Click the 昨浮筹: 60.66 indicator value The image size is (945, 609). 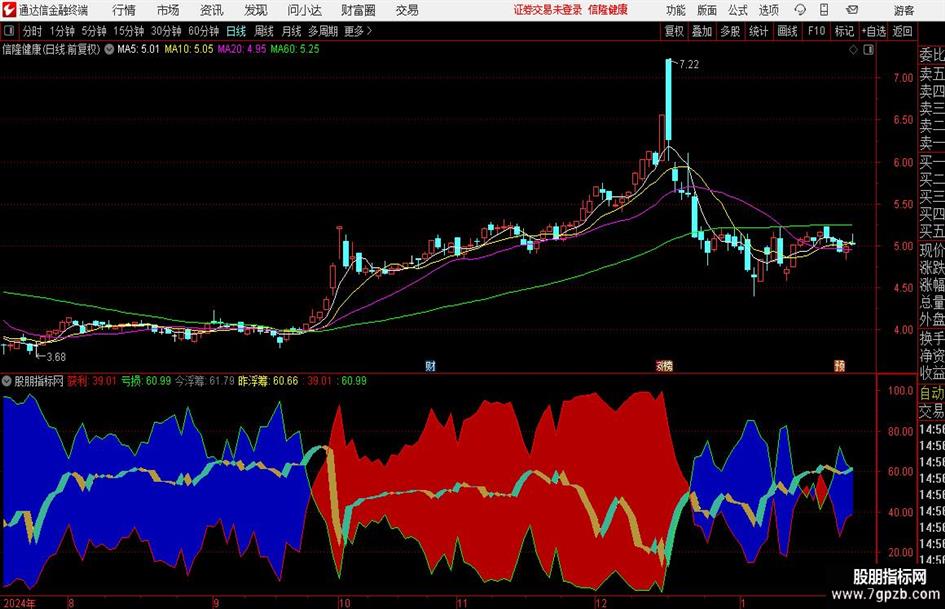coord(268,380)
